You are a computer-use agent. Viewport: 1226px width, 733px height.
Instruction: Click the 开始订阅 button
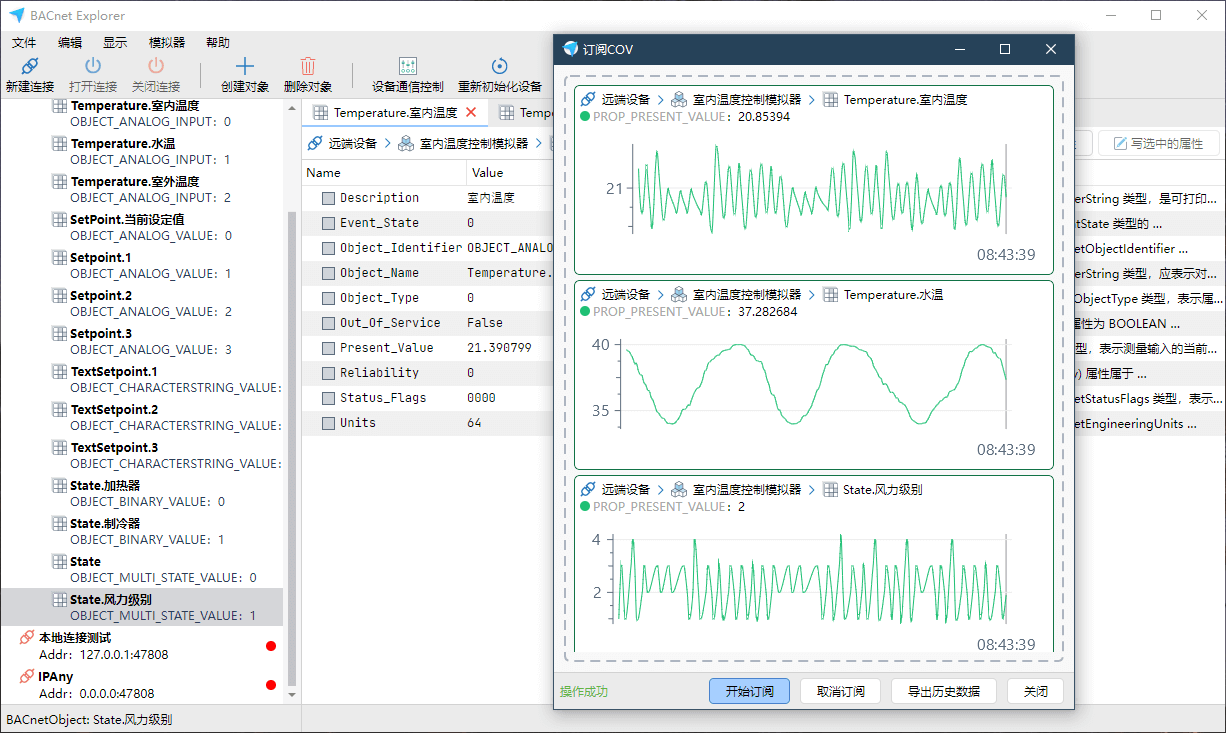tap(749, 691)
